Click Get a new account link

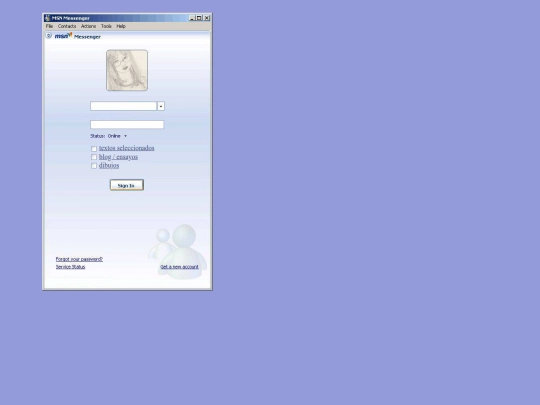179,267
